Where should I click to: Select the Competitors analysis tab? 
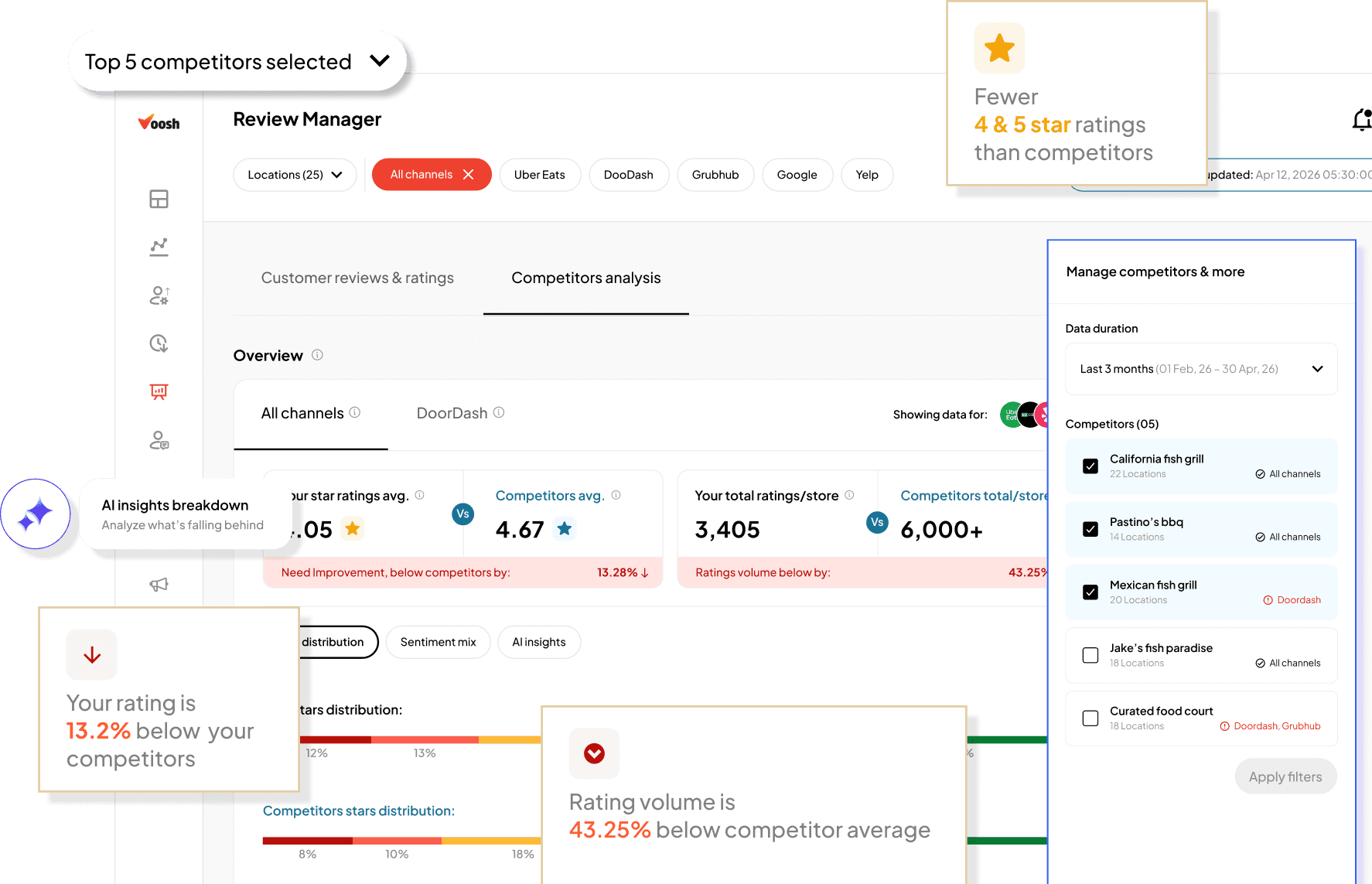[x=586, y=278]
